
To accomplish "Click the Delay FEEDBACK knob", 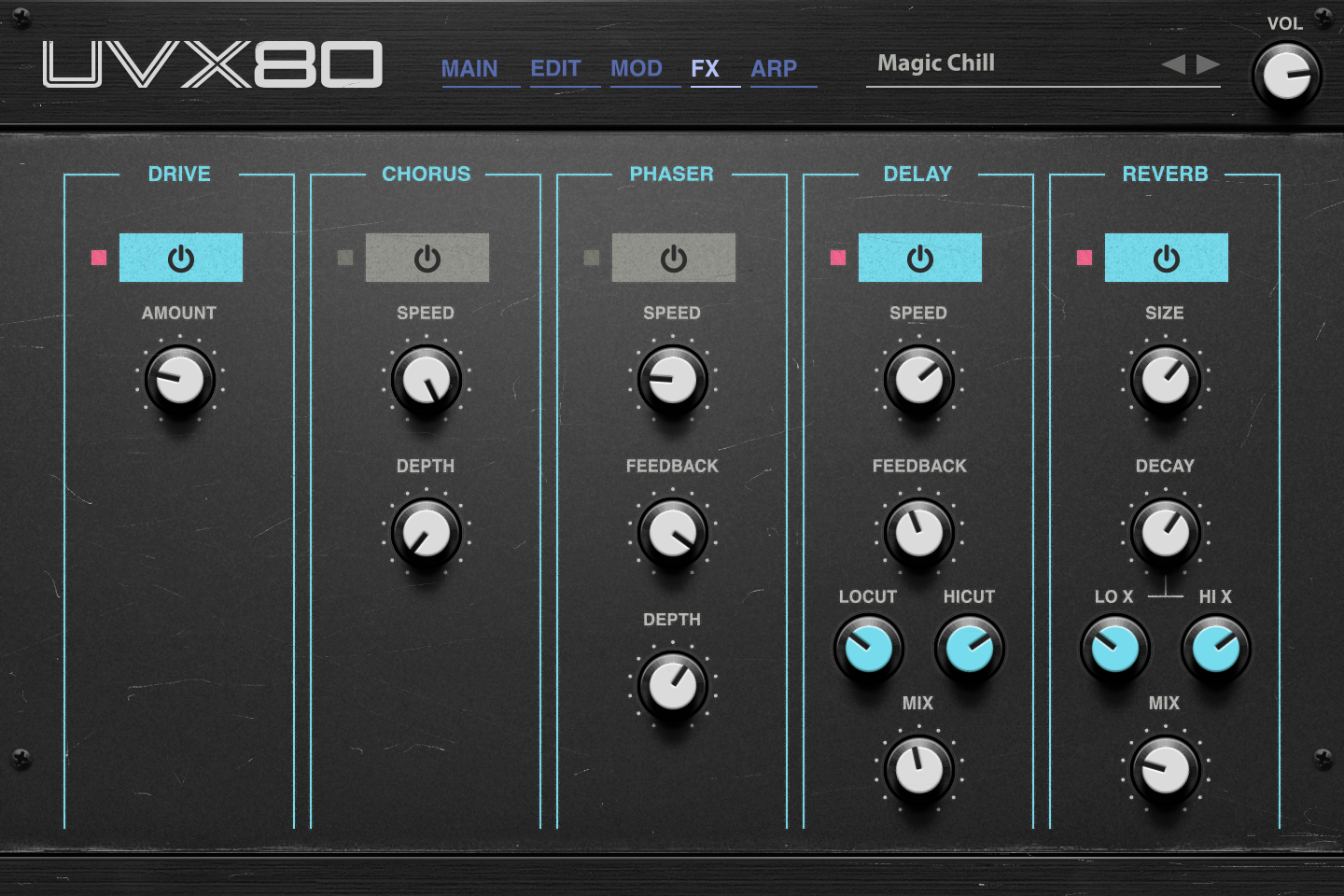I will (919, 533).
